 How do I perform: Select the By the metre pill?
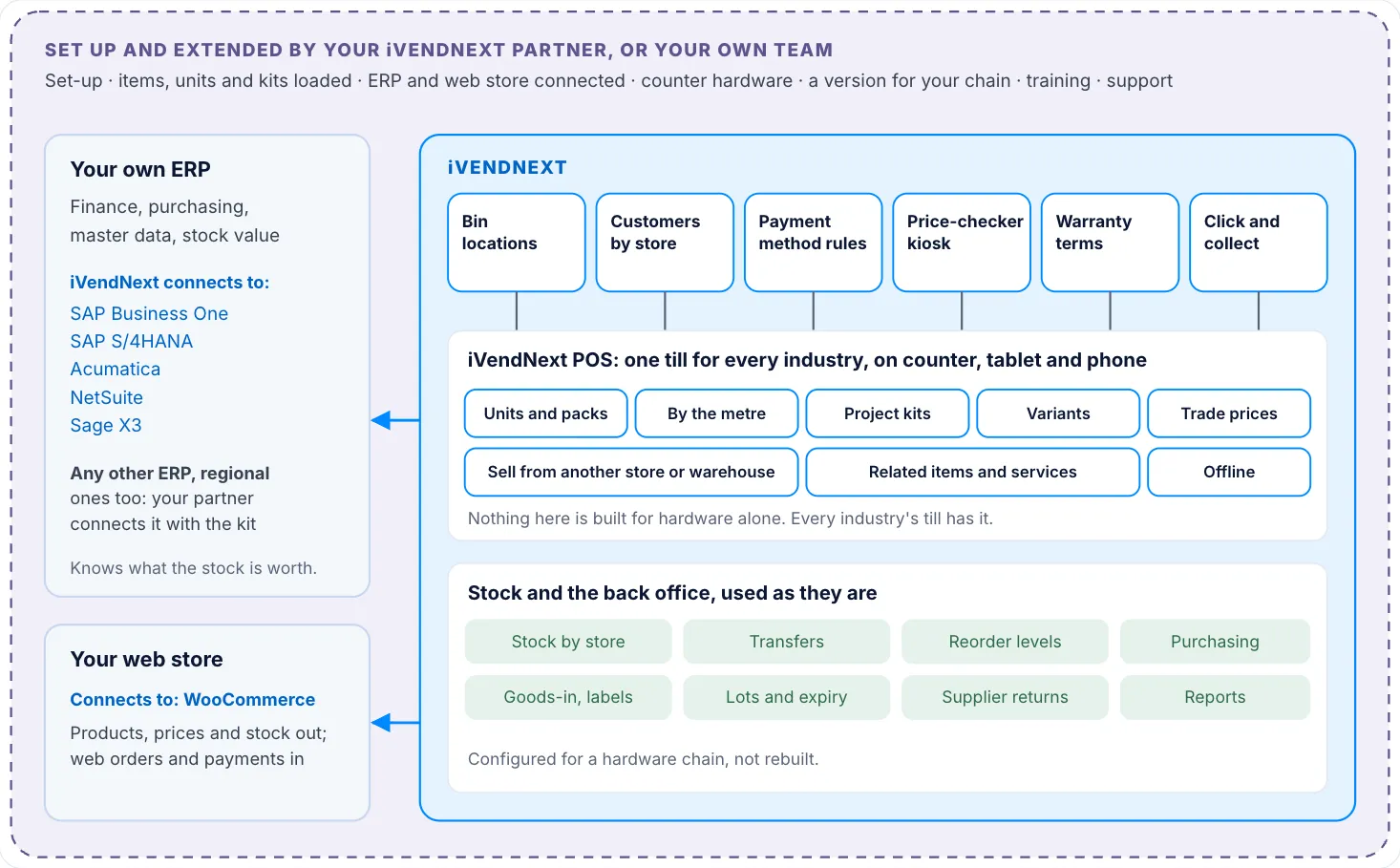pos(716,413)
